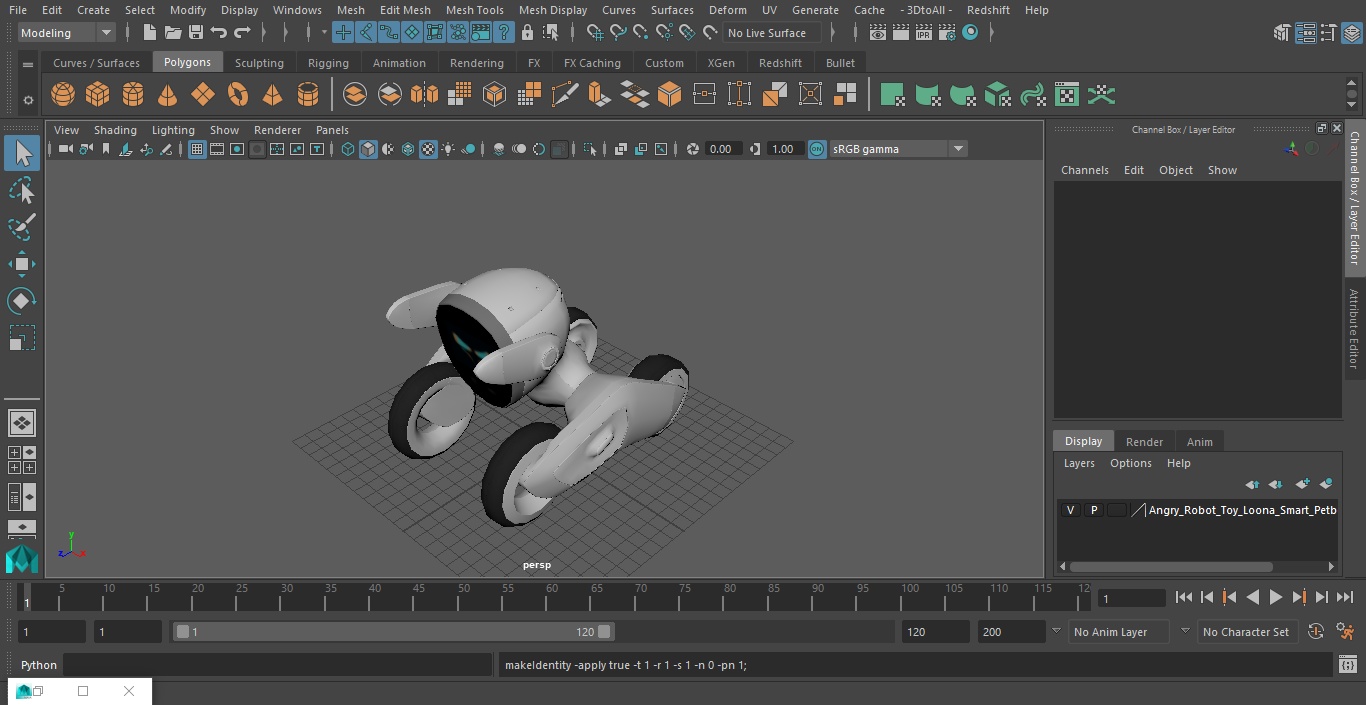The height and width of the screenshot is (705, 1366).
Task: Open Options menu in layer editor
Action: click(x=1131, y=463)
